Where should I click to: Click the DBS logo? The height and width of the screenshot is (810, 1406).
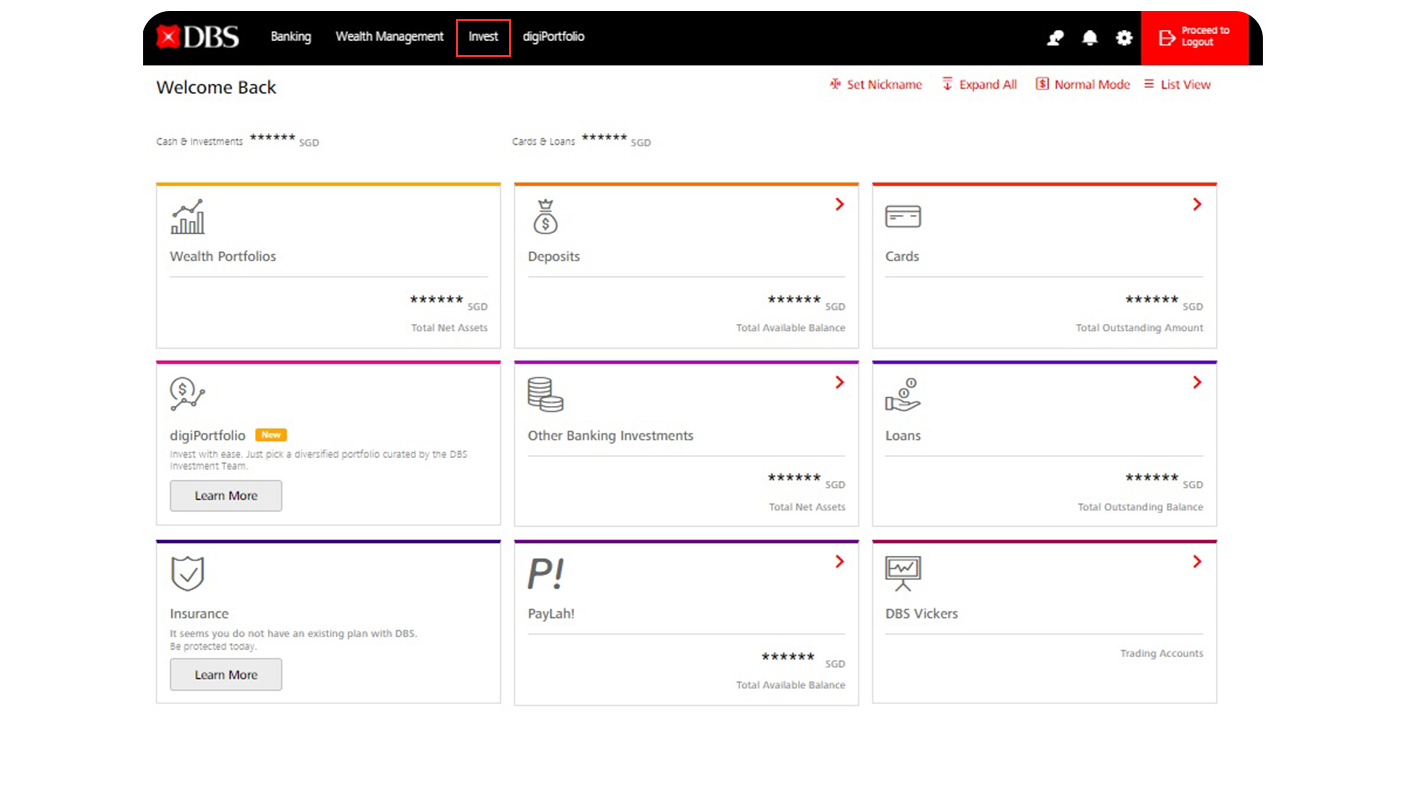click(x=198, y=38)
